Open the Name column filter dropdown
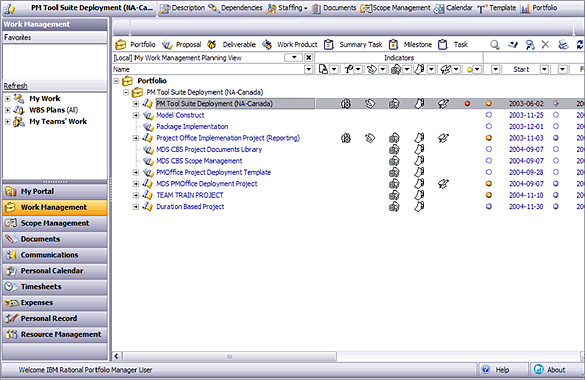The width and height of the screenshot is (585, 380). click(x=309, y=69)
